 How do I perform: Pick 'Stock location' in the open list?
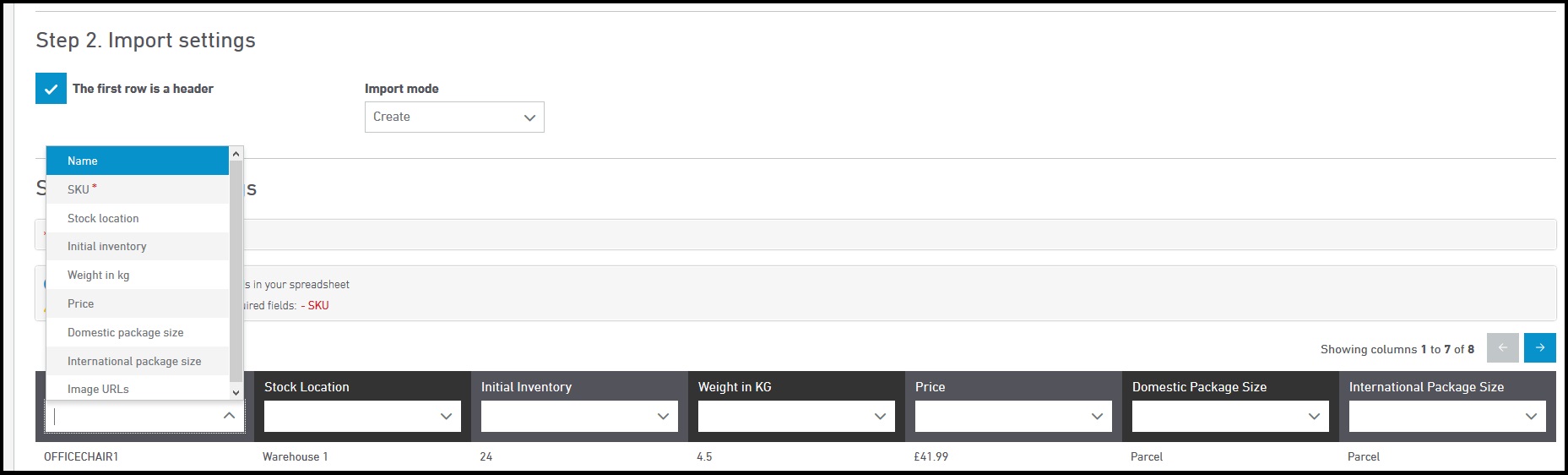pos(138,218)
